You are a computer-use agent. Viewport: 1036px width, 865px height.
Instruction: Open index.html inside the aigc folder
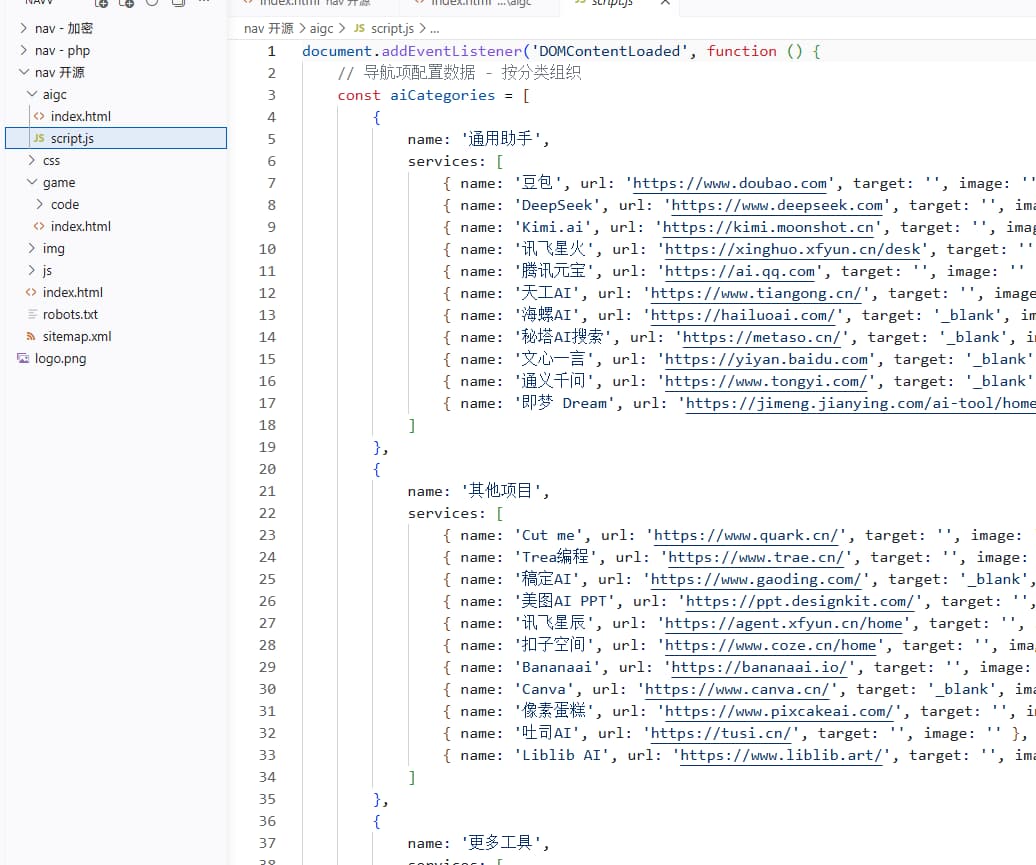pos(81,116)
